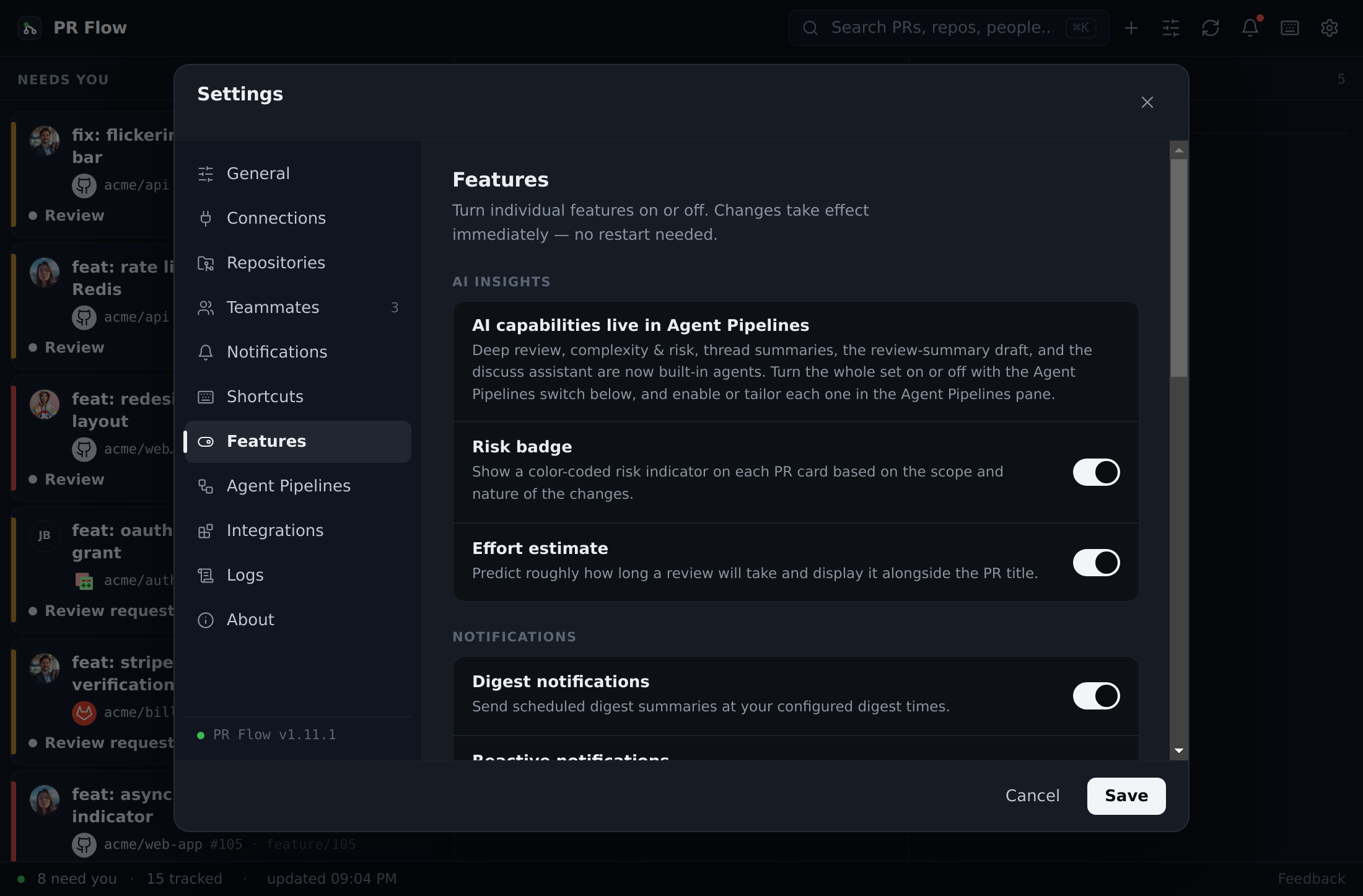The width and height of the screenshot is (1363, 896).
Task: Click the Feedback link in status bar
Action: [x=1311, y=879]
